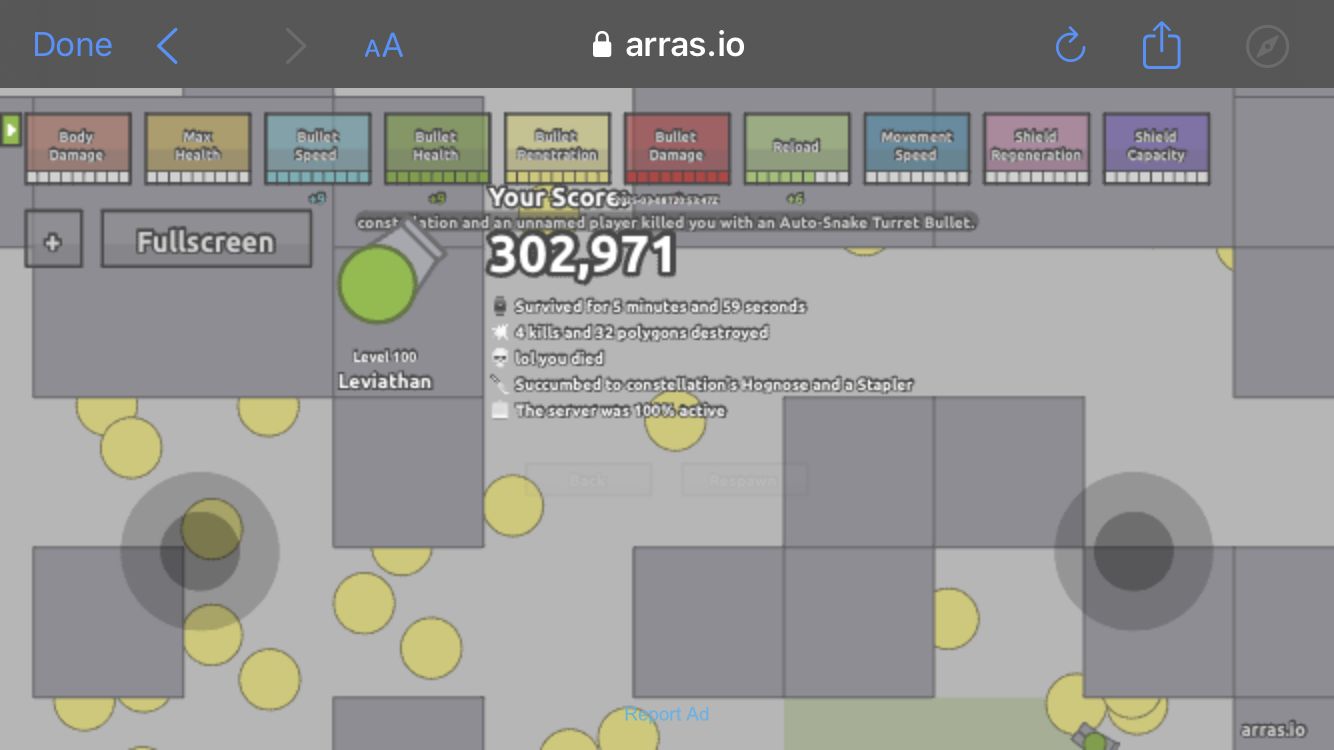The width and height of the screenshot is (1334, 750).
Task: Open the share sheet icon
Action: [1162, 45]
